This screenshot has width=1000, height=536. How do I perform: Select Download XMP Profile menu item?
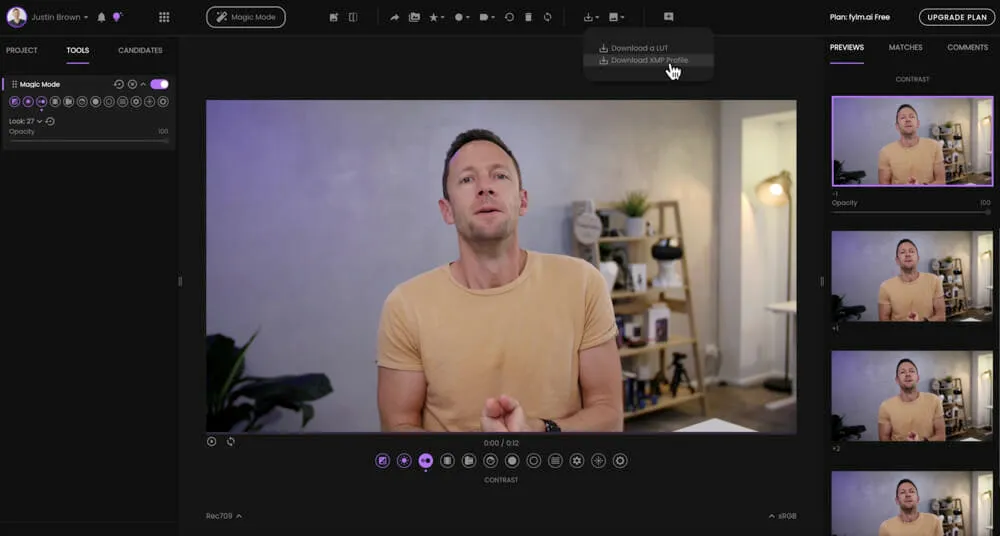(648, 60)
